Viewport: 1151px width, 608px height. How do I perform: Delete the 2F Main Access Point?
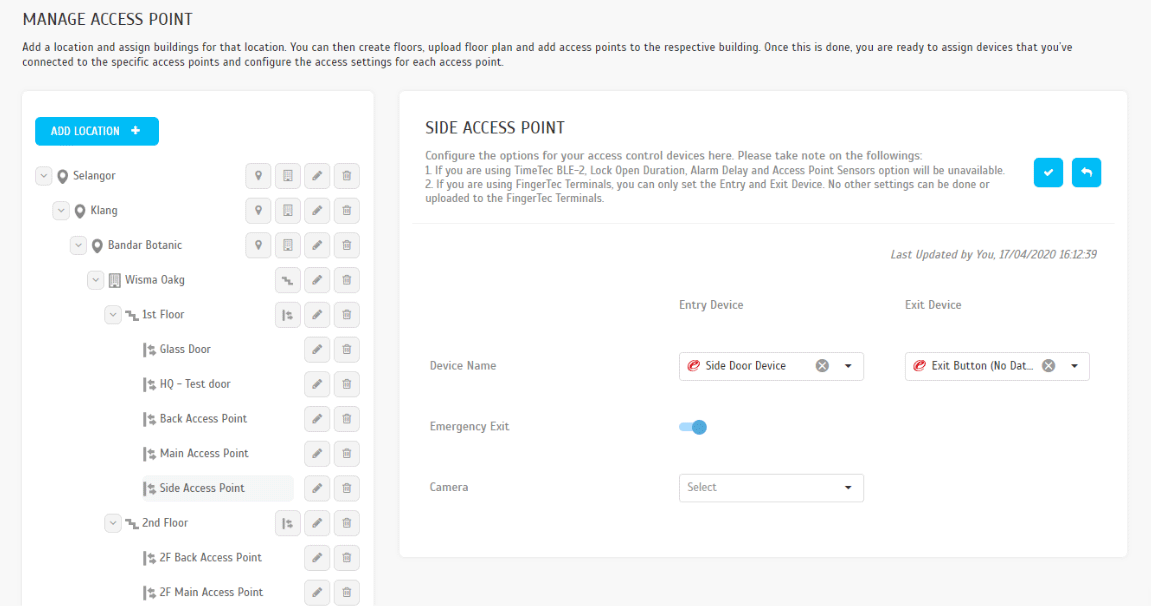(x=346, y=593)
